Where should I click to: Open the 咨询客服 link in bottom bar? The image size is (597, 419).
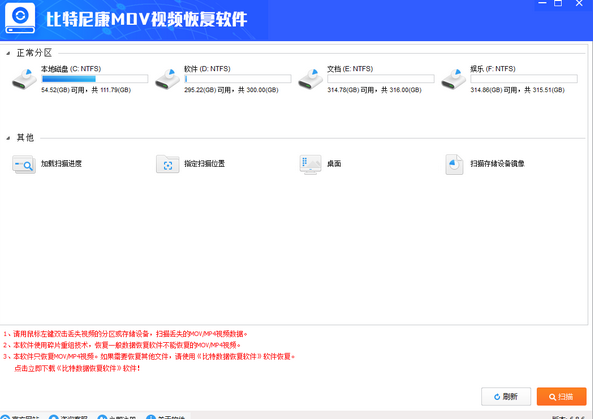coord(69,417)
